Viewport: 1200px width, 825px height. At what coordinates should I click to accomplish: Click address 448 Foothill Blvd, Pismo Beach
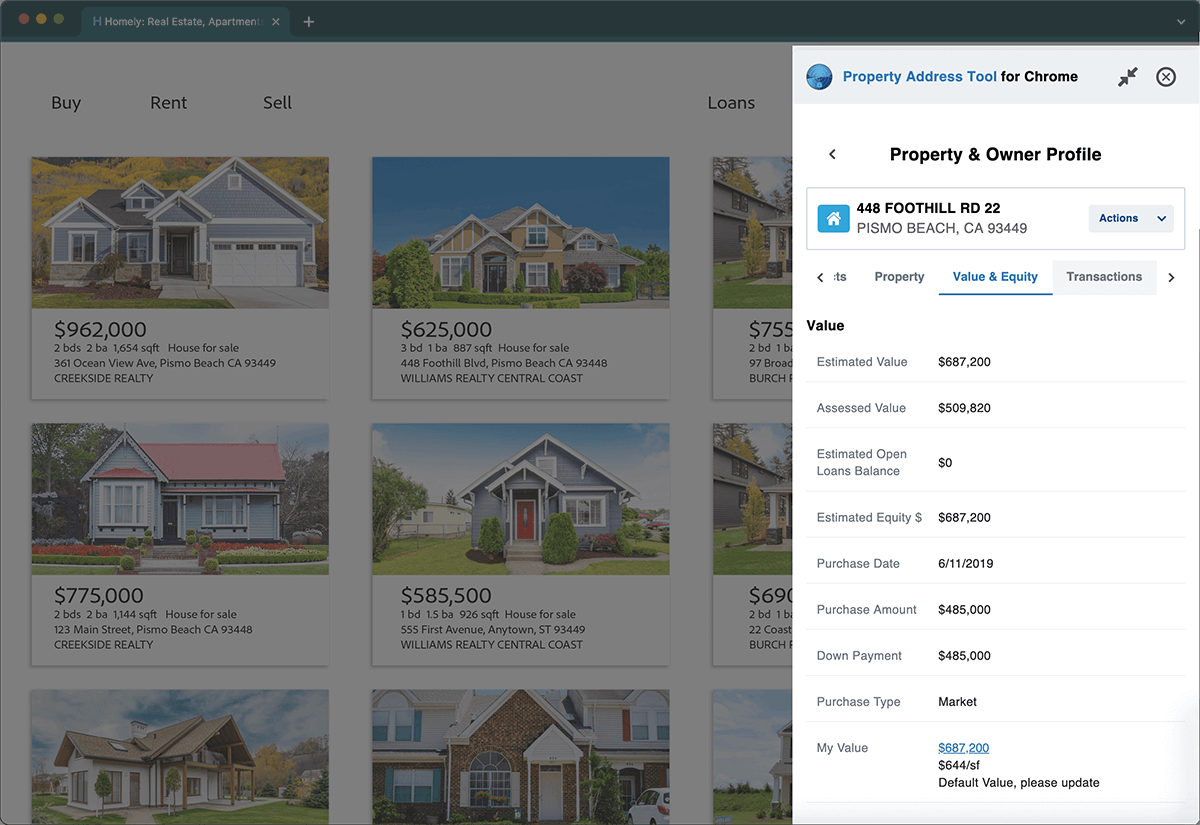[x=504, y=363]
